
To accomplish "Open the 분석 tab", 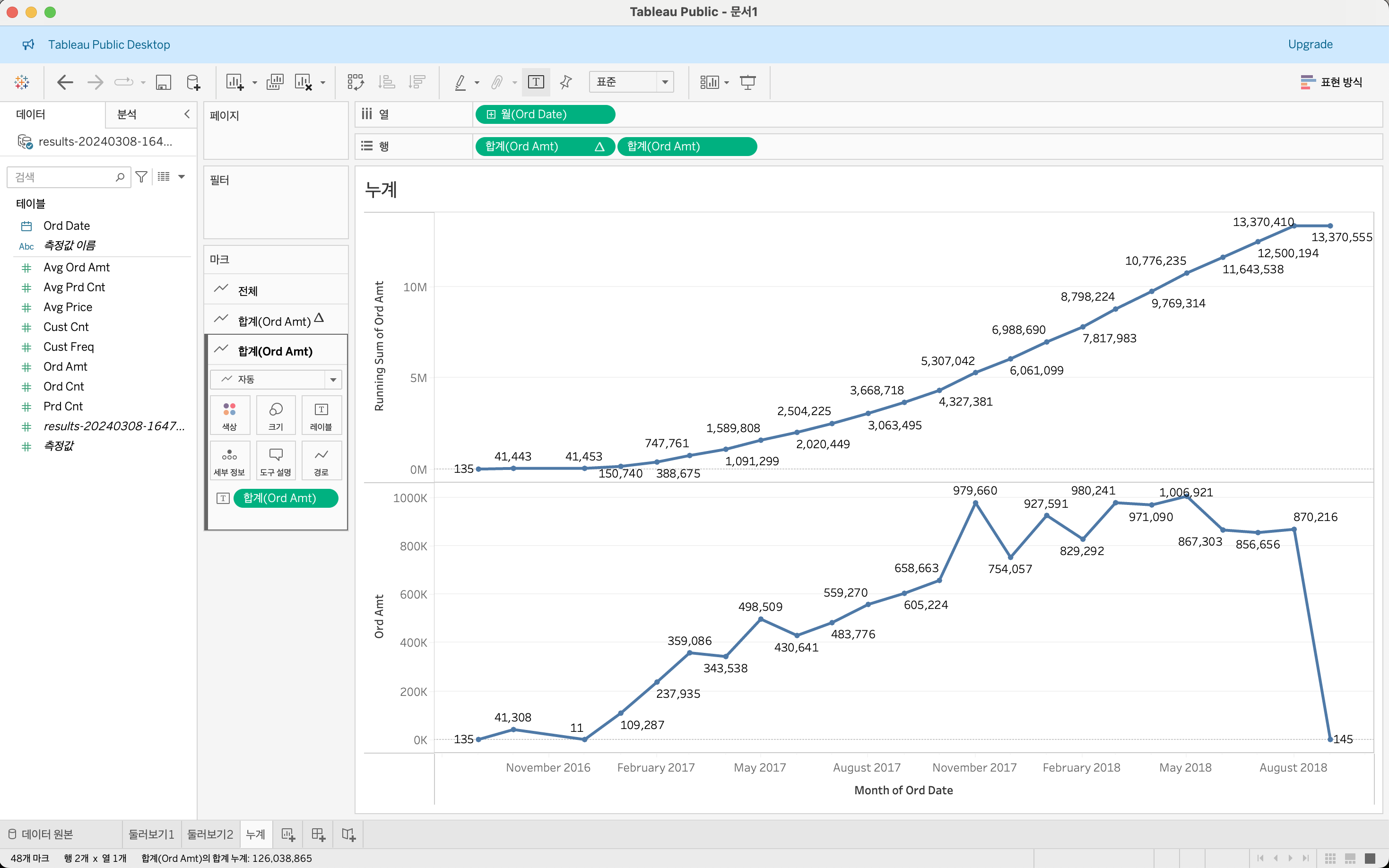I will (x=127, y=113).
